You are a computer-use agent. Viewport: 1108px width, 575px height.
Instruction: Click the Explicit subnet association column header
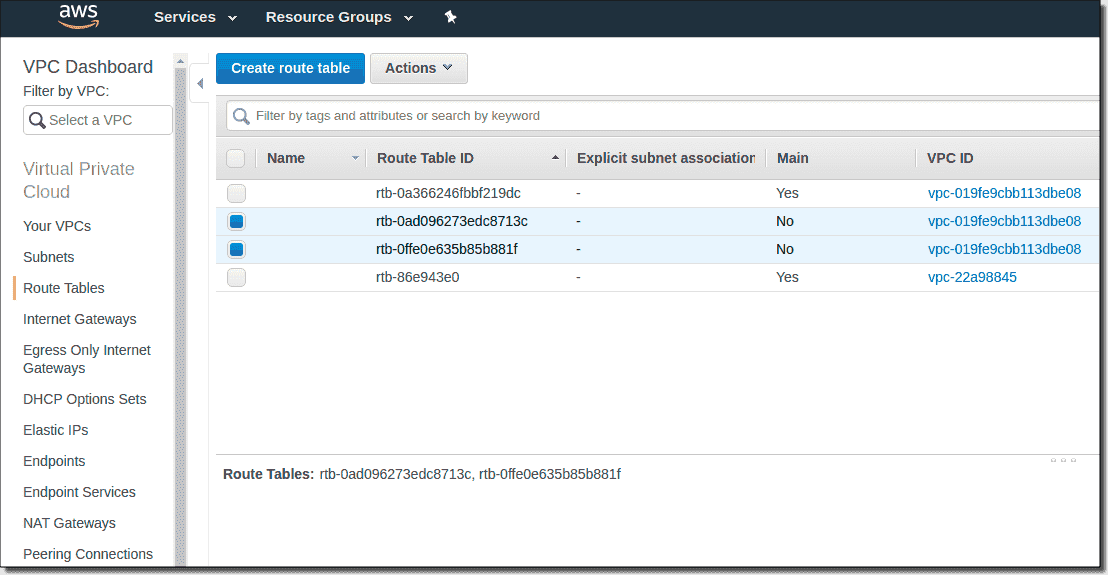pyautogui.click(x=666, y=158)
